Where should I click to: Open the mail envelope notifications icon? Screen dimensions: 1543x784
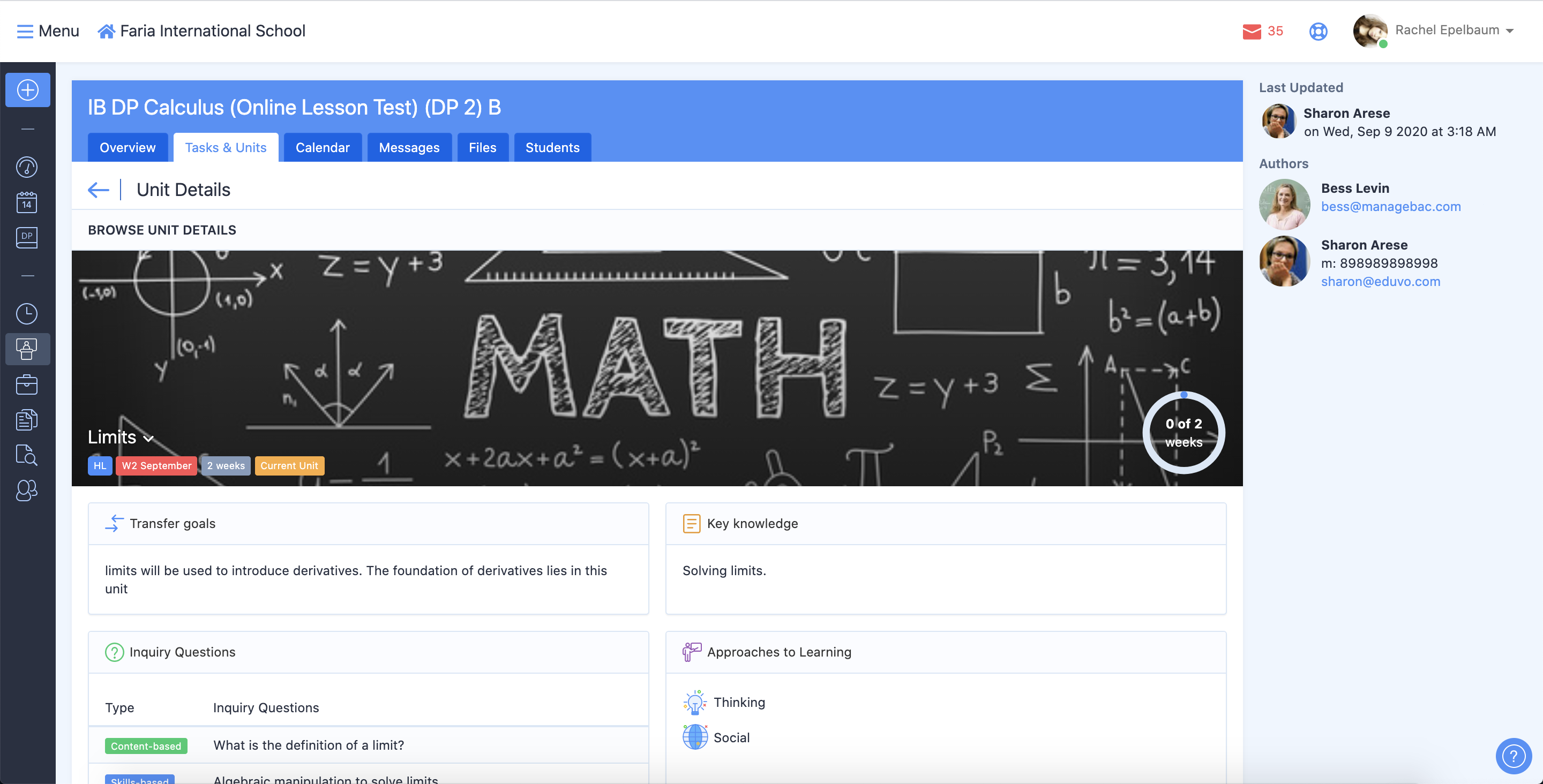point(1252,31)
